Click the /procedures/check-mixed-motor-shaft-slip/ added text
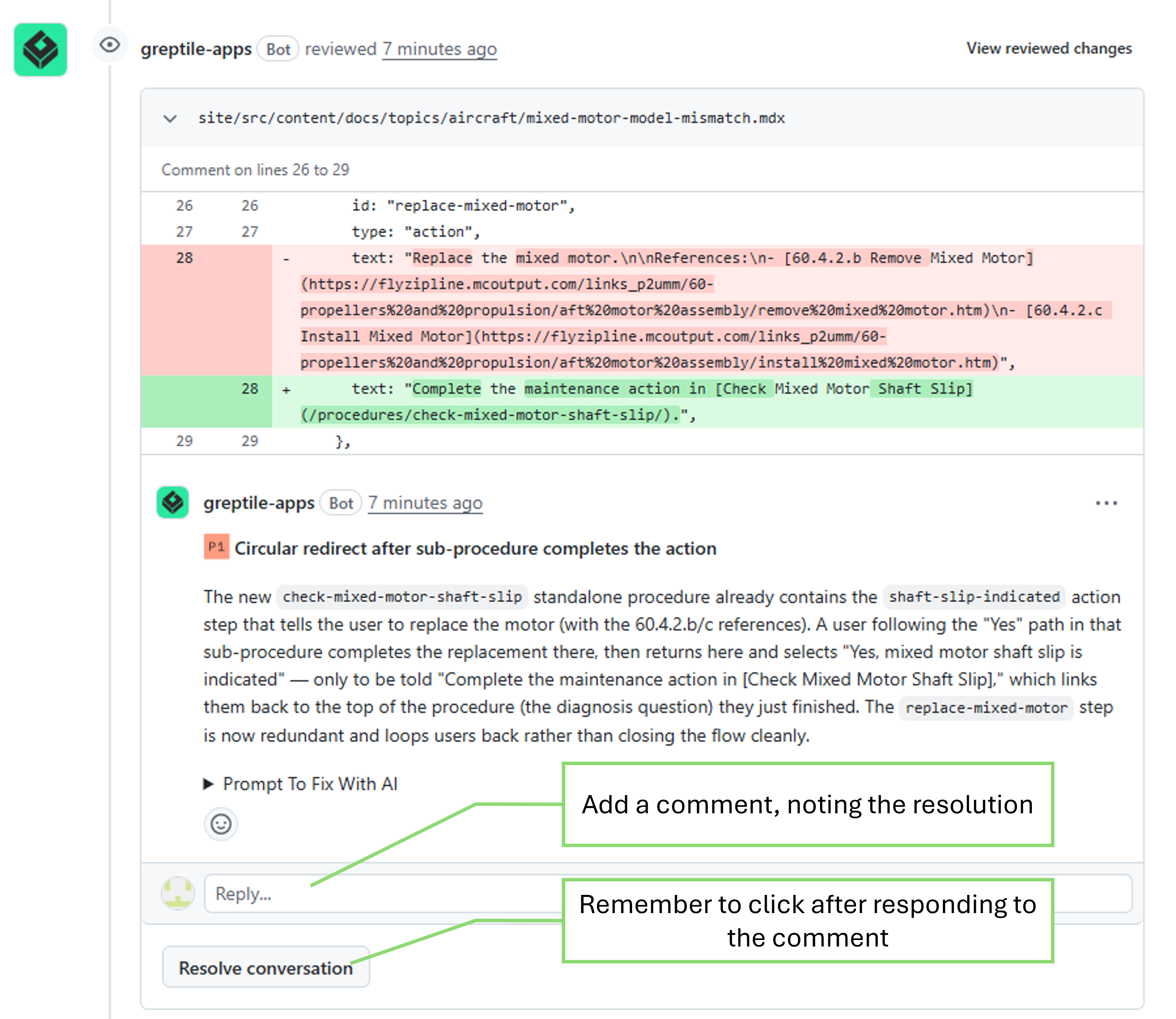 (x=490, y=415)
